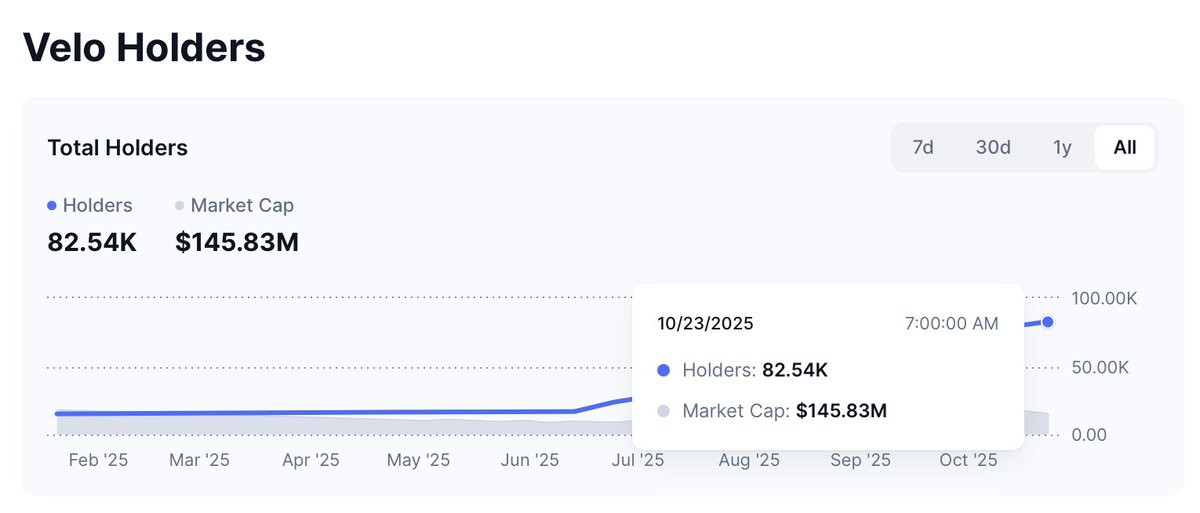Choose the 1y range tab

[x=1062, y=147]
